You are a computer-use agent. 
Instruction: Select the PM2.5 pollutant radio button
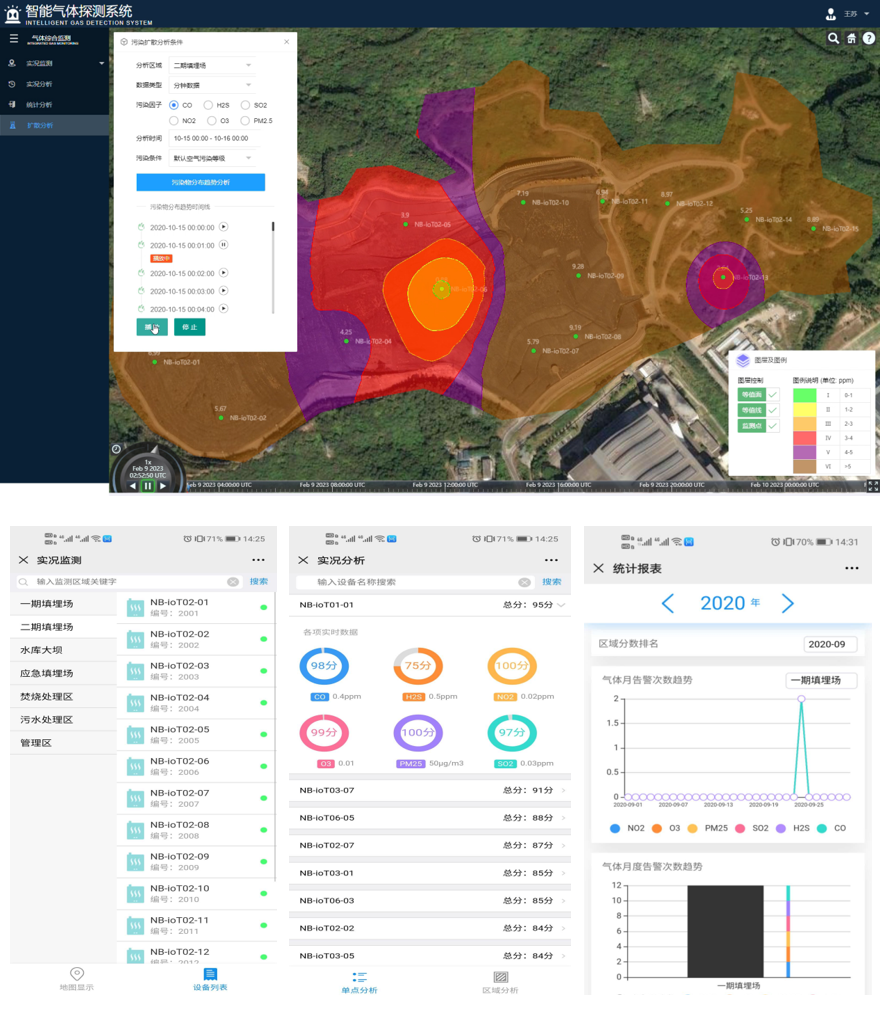click(245, 121)
